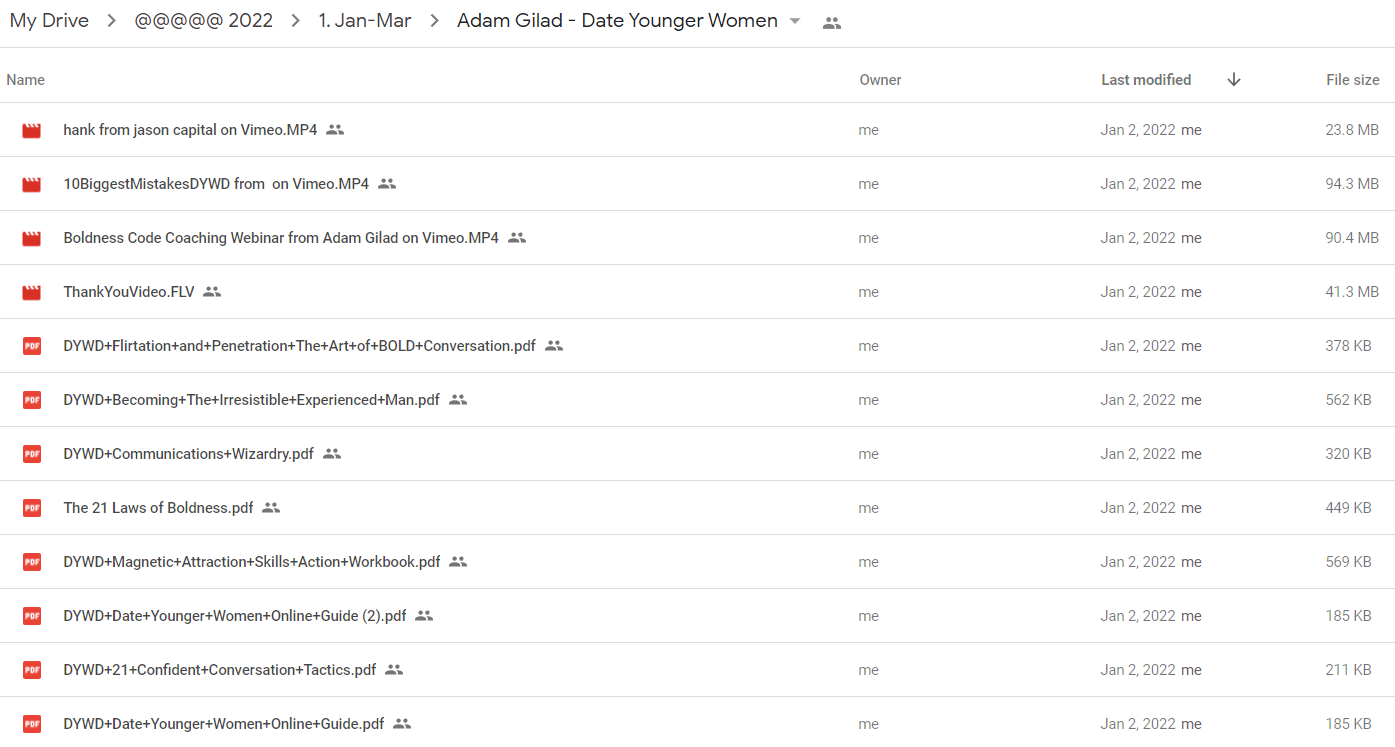
Task: Click the video icon for 10BiggestMistakesDYWD file
Action: (32, 184)
